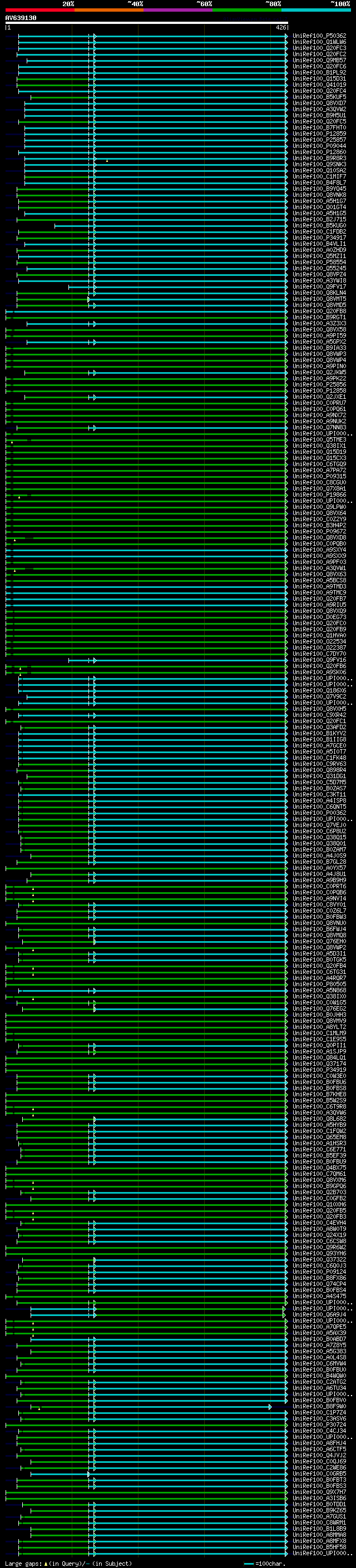Image resolution: width=356 pixels, height=1568 pixels.
Task: Open hit UniRef100_P50362
Action: (x=319, y=36)
